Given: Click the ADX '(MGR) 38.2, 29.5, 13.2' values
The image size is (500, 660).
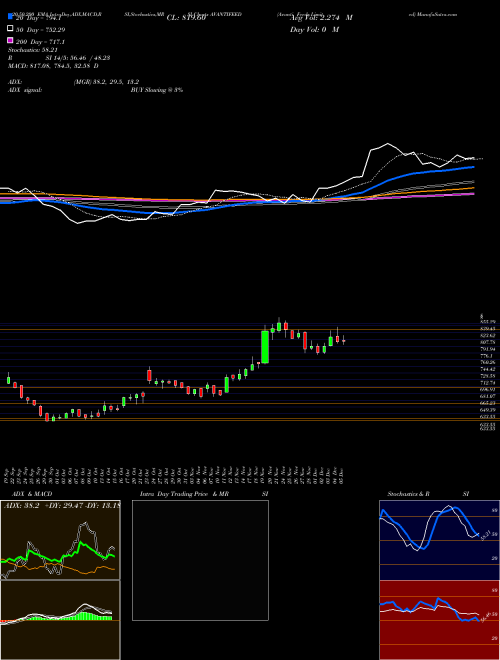Looking at the screenshot, I should [106, 82].
